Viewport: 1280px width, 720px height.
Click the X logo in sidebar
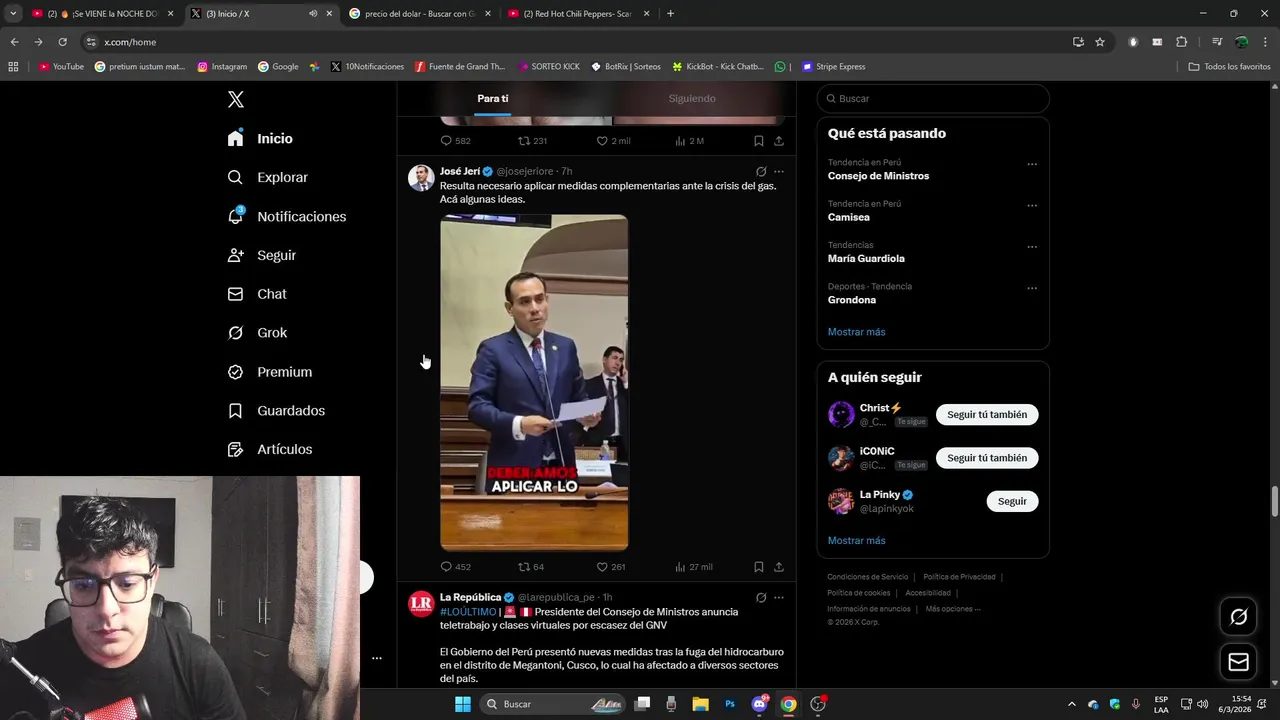pyautogui.click(x=236, y=99)
